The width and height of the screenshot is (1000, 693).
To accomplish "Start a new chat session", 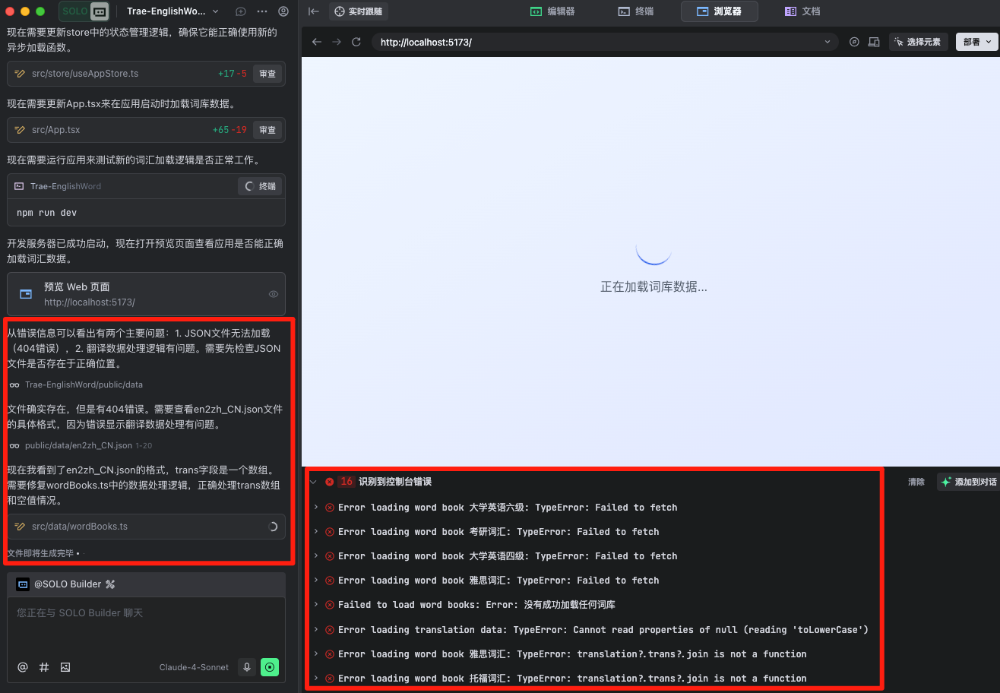I will [x=240, y=11].
